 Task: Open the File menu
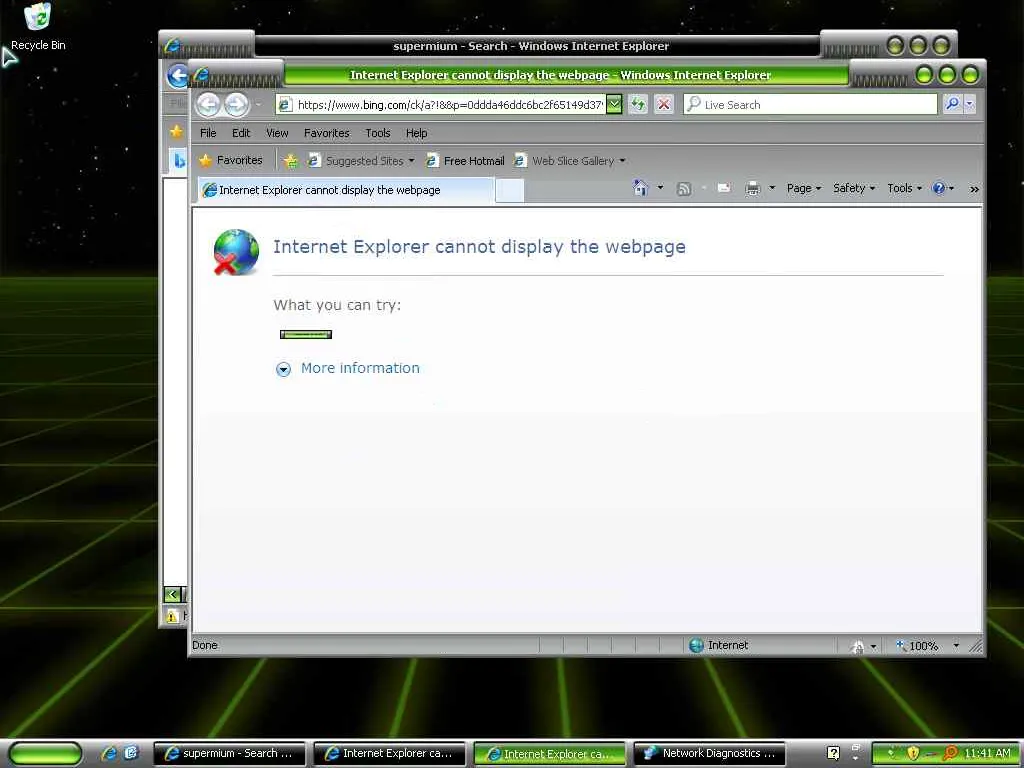click(208, 133)
